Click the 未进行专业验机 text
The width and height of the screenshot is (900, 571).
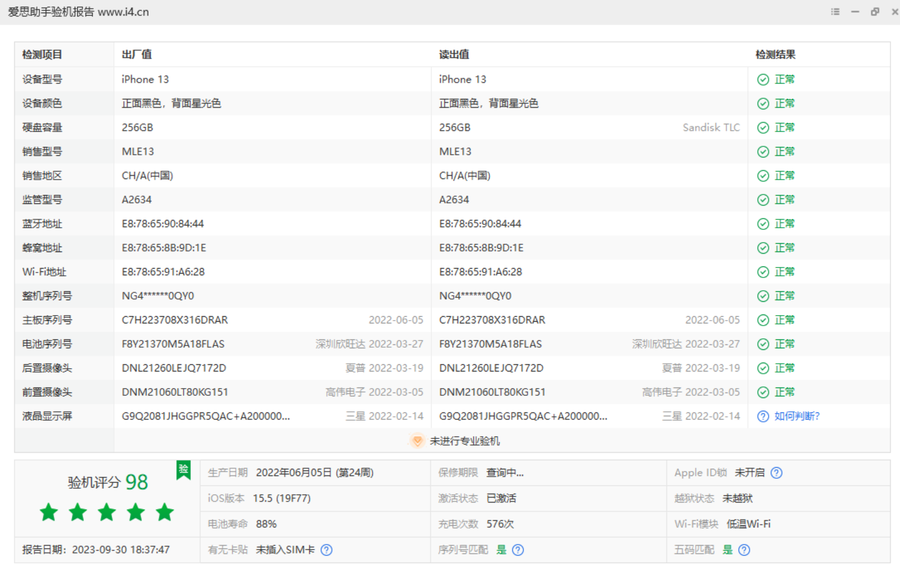(464, 441)
